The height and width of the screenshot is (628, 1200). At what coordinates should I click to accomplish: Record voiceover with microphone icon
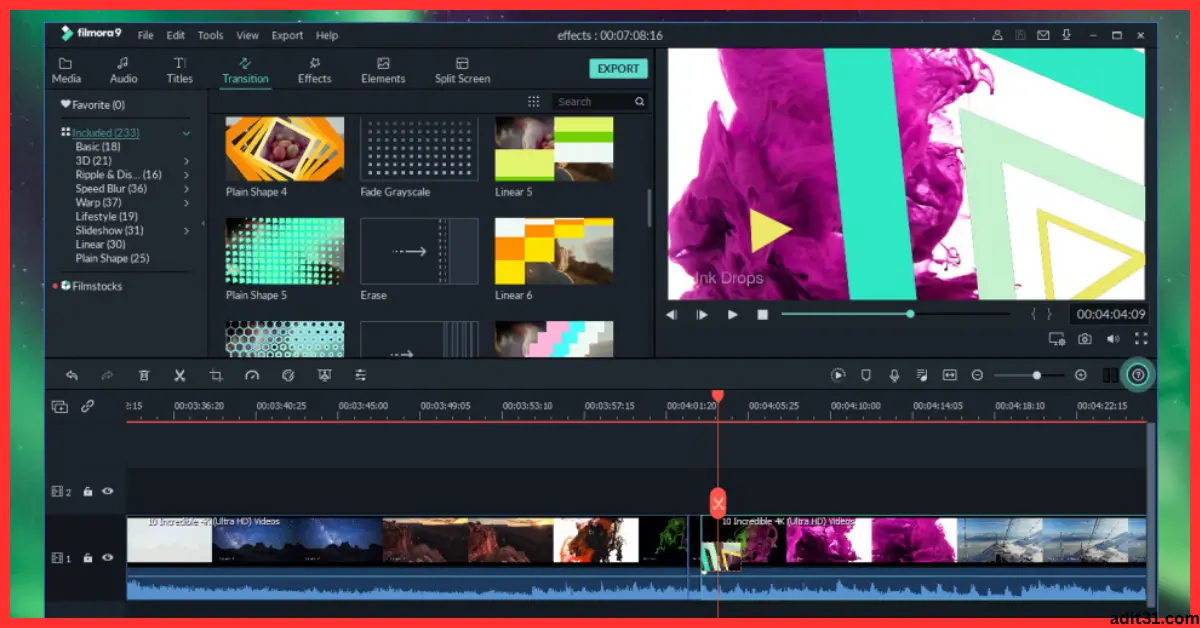coord(894,375)
